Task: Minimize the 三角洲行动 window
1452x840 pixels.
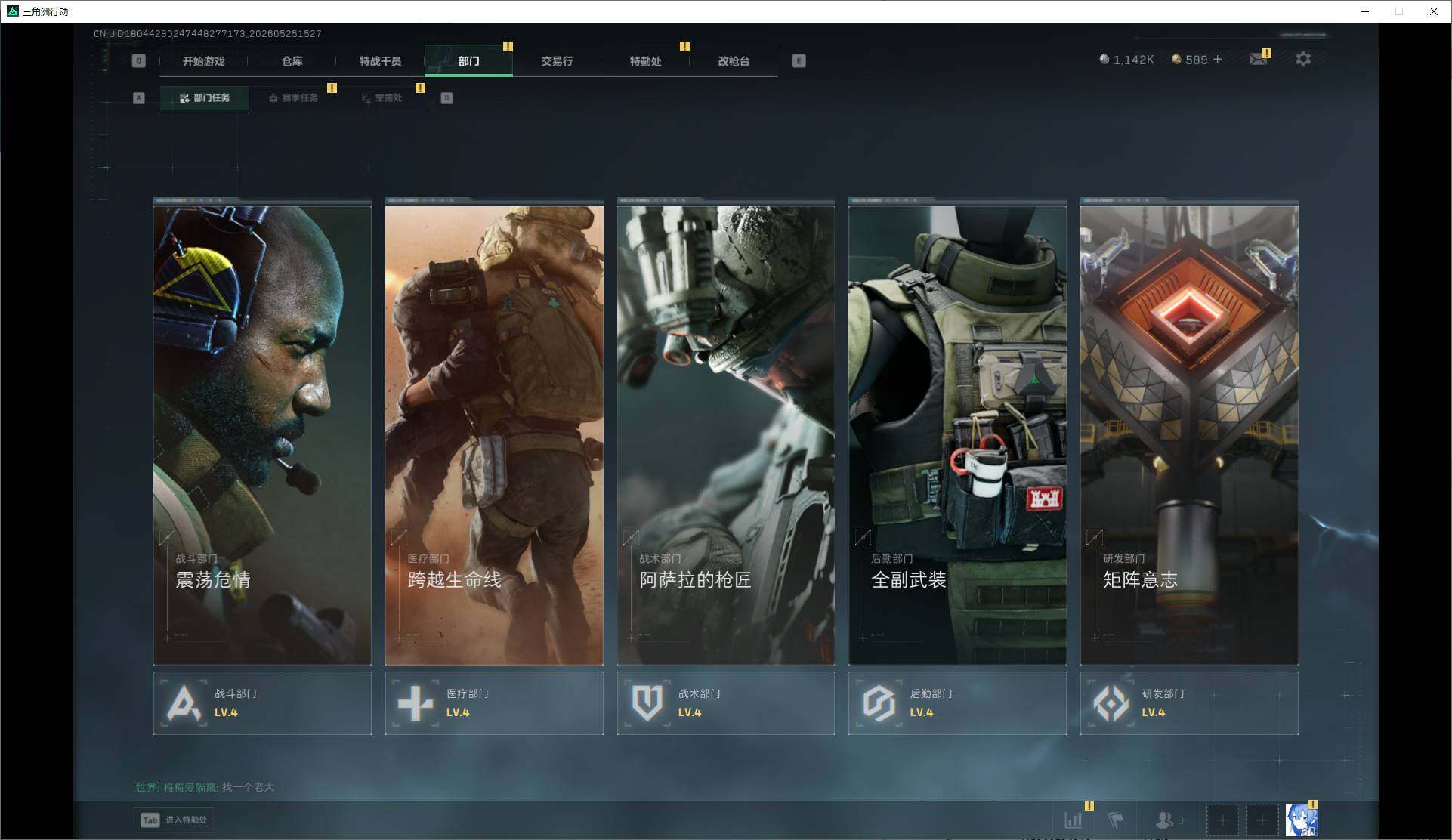Action: point(1365,11)
